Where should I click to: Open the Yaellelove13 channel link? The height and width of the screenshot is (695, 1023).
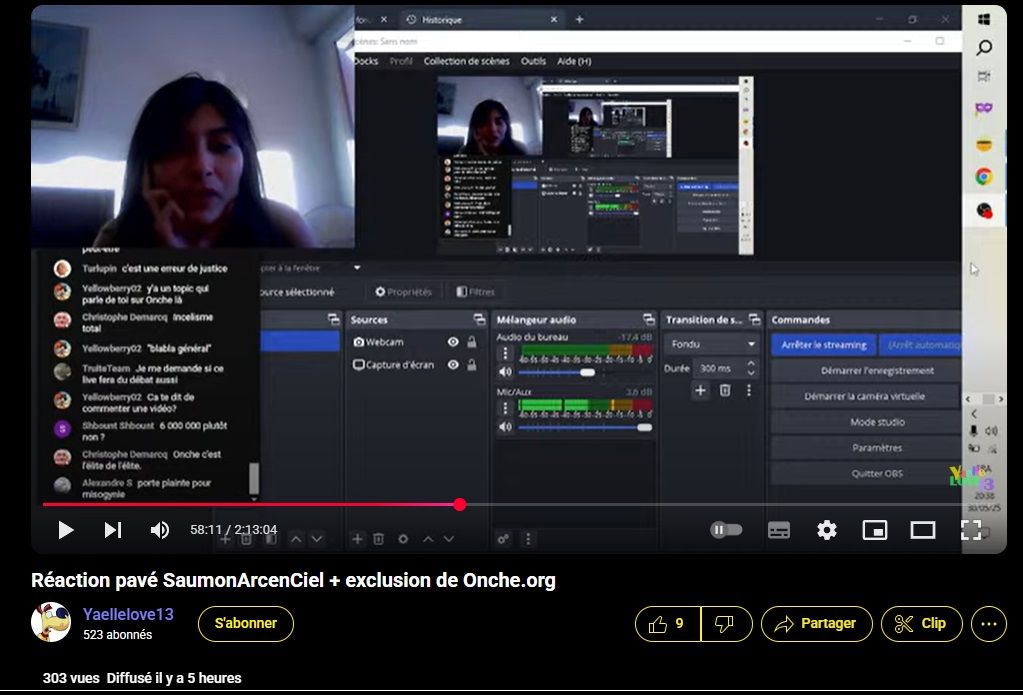(128, 614)
